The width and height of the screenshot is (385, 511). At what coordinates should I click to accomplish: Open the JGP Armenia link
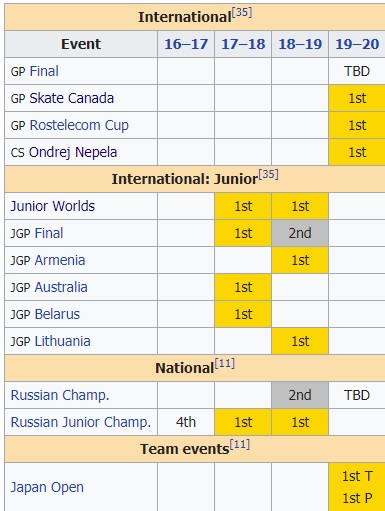(60, 260)
